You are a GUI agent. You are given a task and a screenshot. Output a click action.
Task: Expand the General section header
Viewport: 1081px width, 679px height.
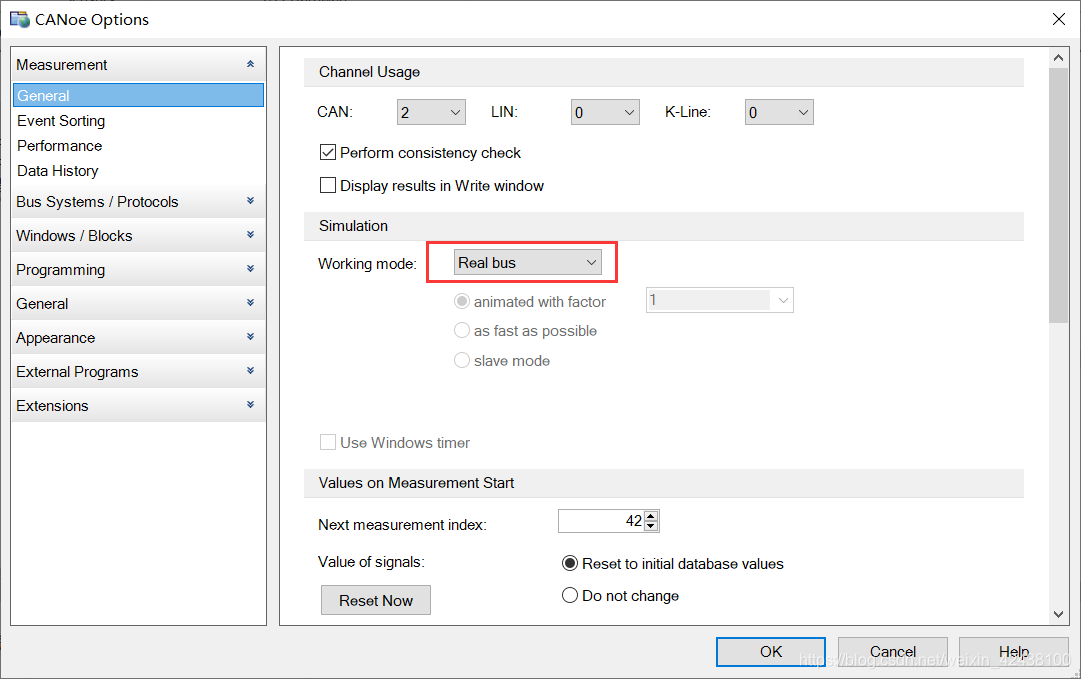click(x=138, y=303)
